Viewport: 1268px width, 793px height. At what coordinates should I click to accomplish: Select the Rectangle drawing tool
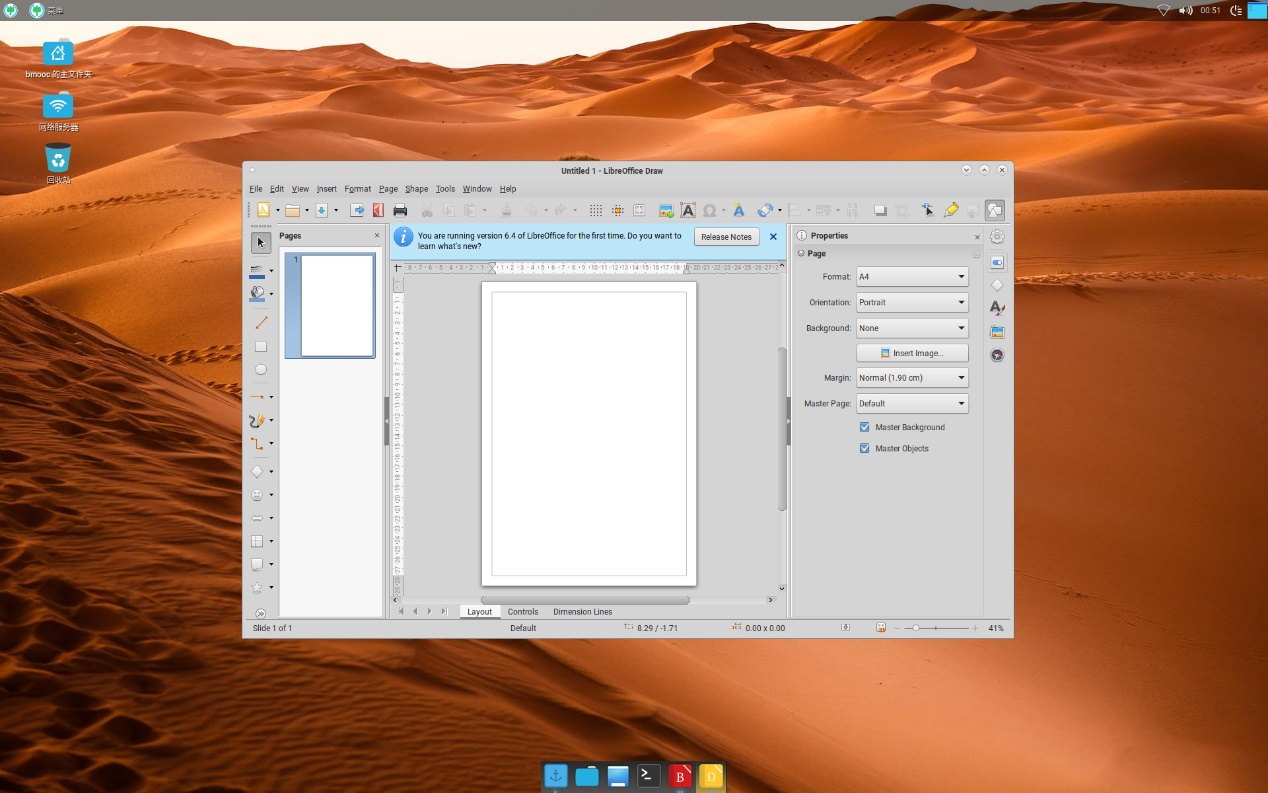pos(260,346)
